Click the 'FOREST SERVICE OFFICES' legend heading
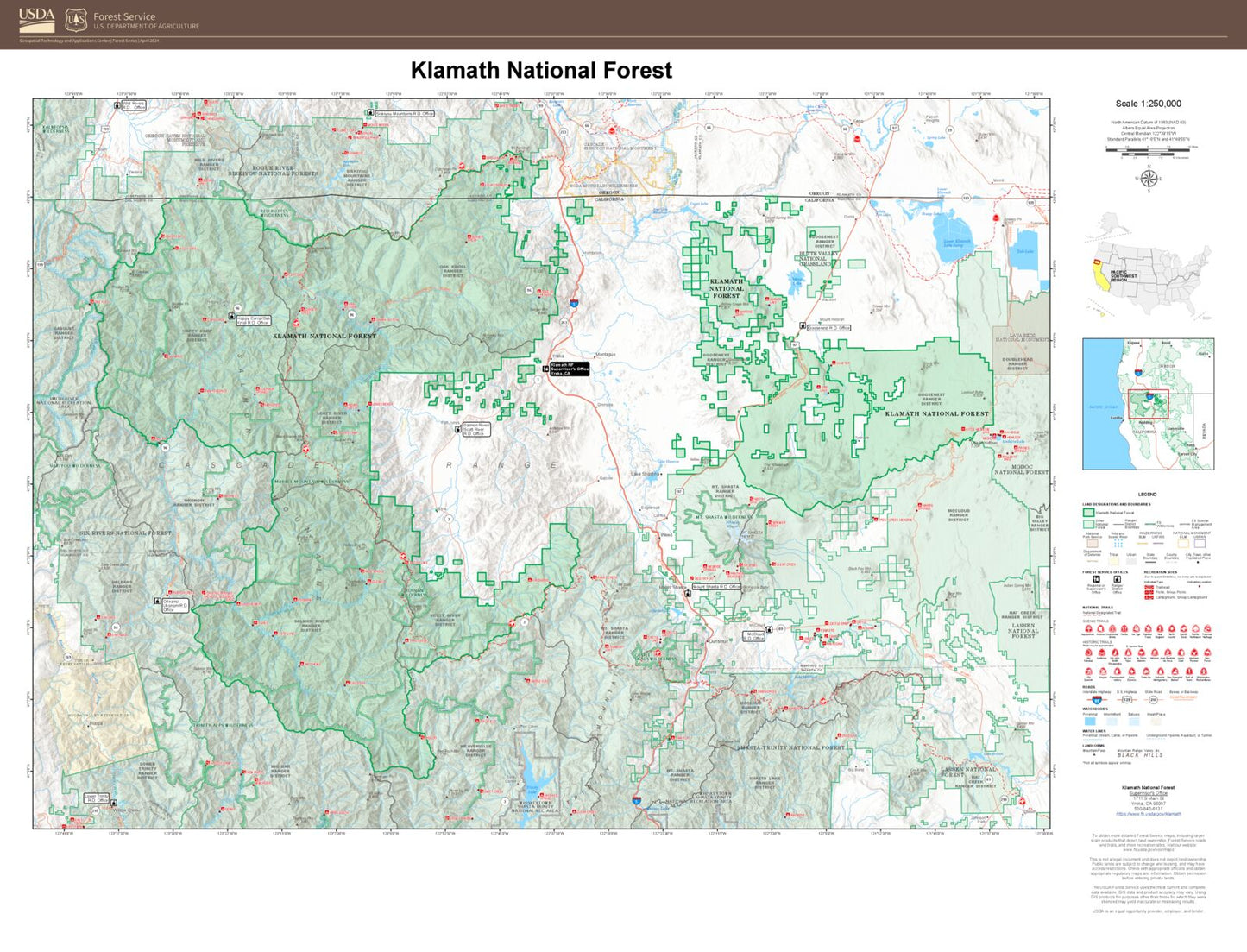The width and height of the screenshot is (1247, 952). (1105, 572)
